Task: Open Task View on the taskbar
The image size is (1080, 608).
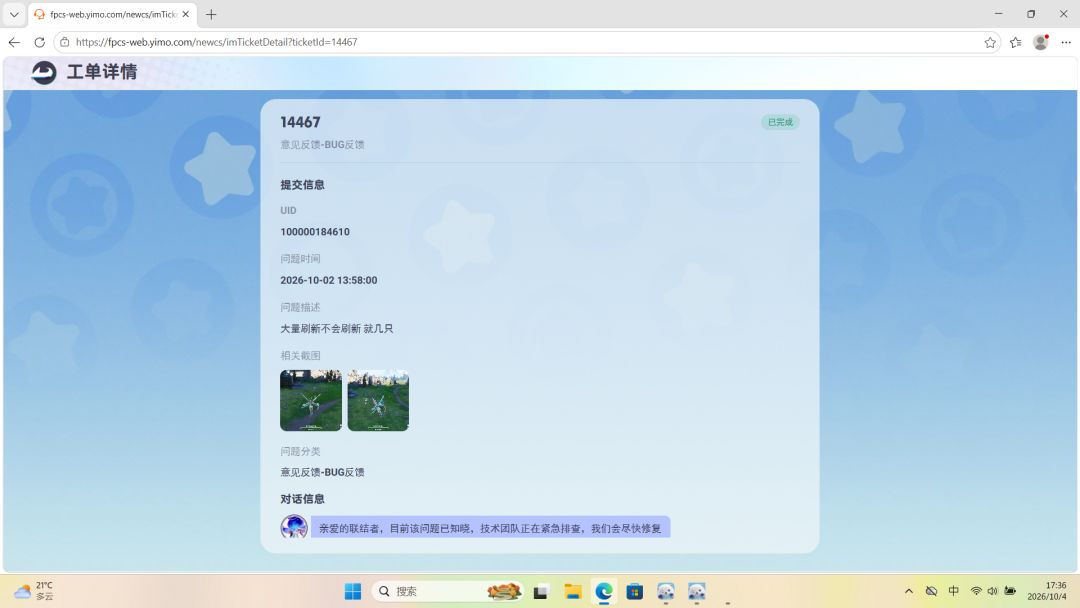Action: coord(541,591)
